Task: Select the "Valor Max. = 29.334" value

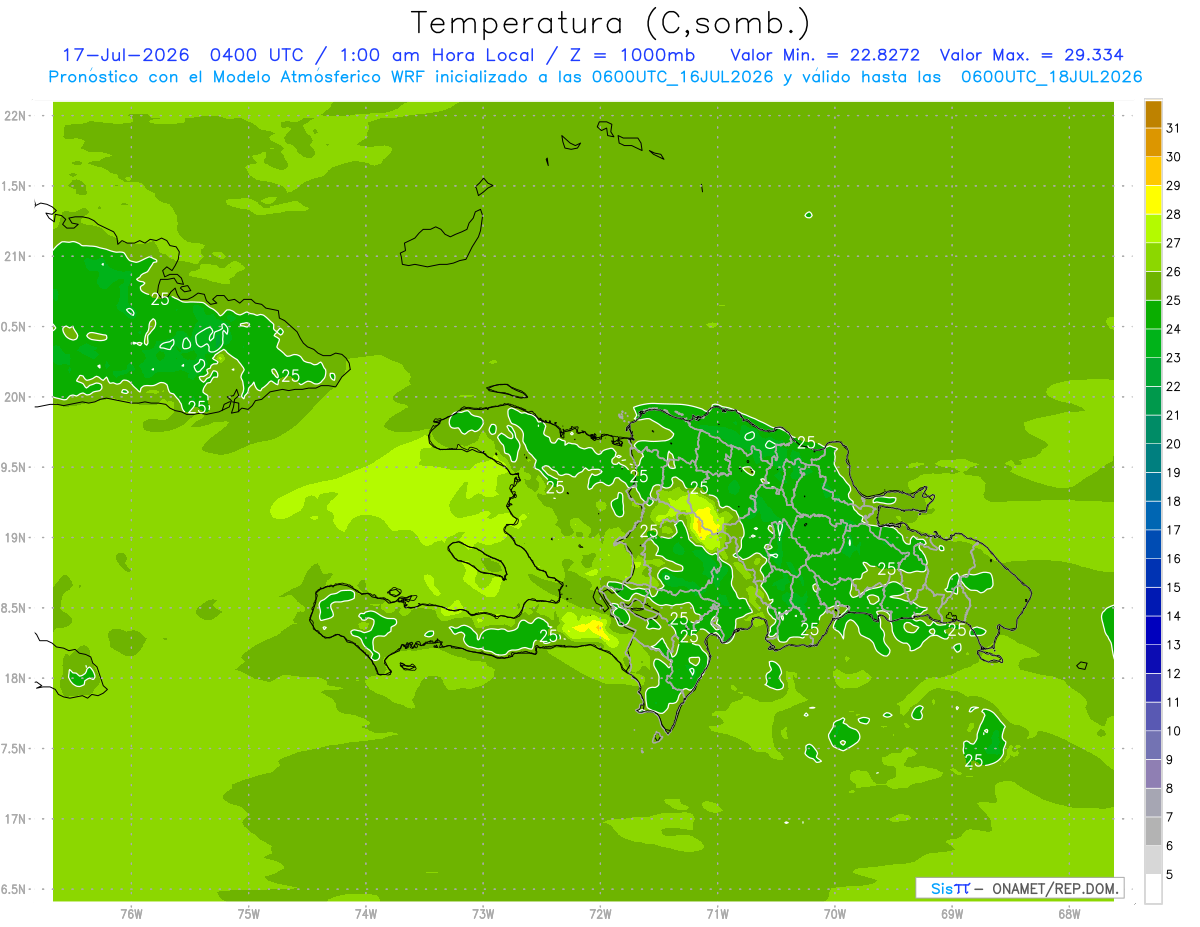Action: [1032, 54]
